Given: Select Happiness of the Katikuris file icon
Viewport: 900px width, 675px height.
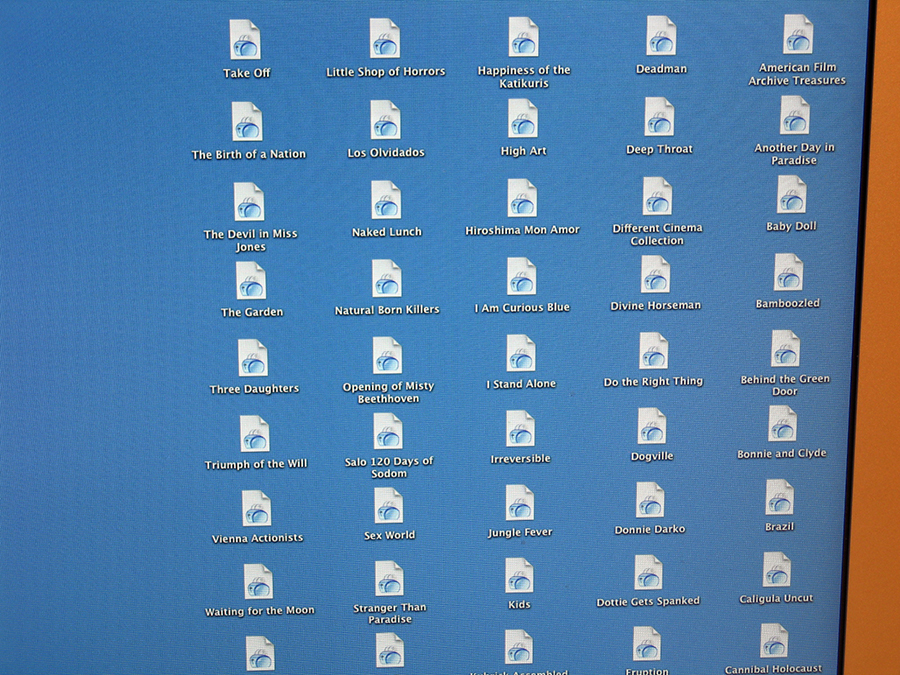Looking at the screenshot, I should click(x=523, y=38).
